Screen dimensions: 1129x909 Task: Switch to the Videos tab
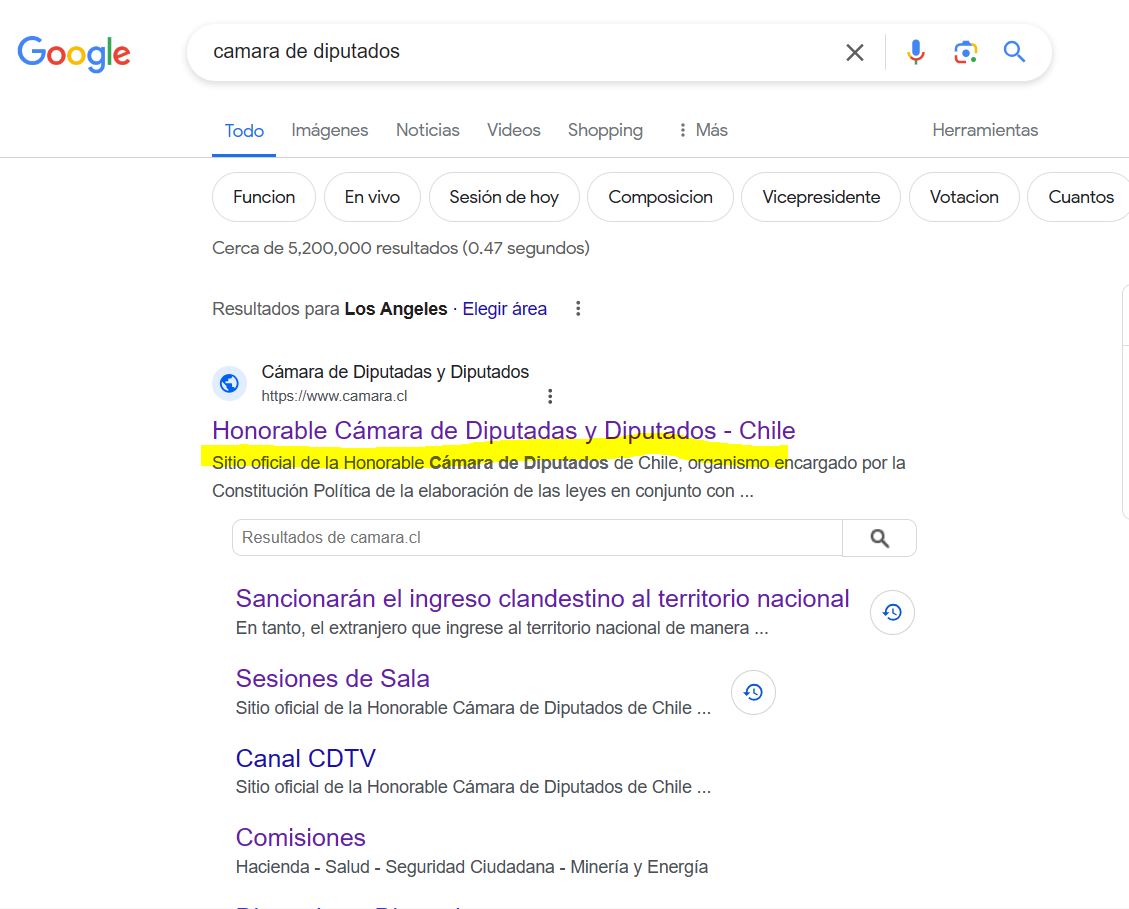tap(513, 130)
